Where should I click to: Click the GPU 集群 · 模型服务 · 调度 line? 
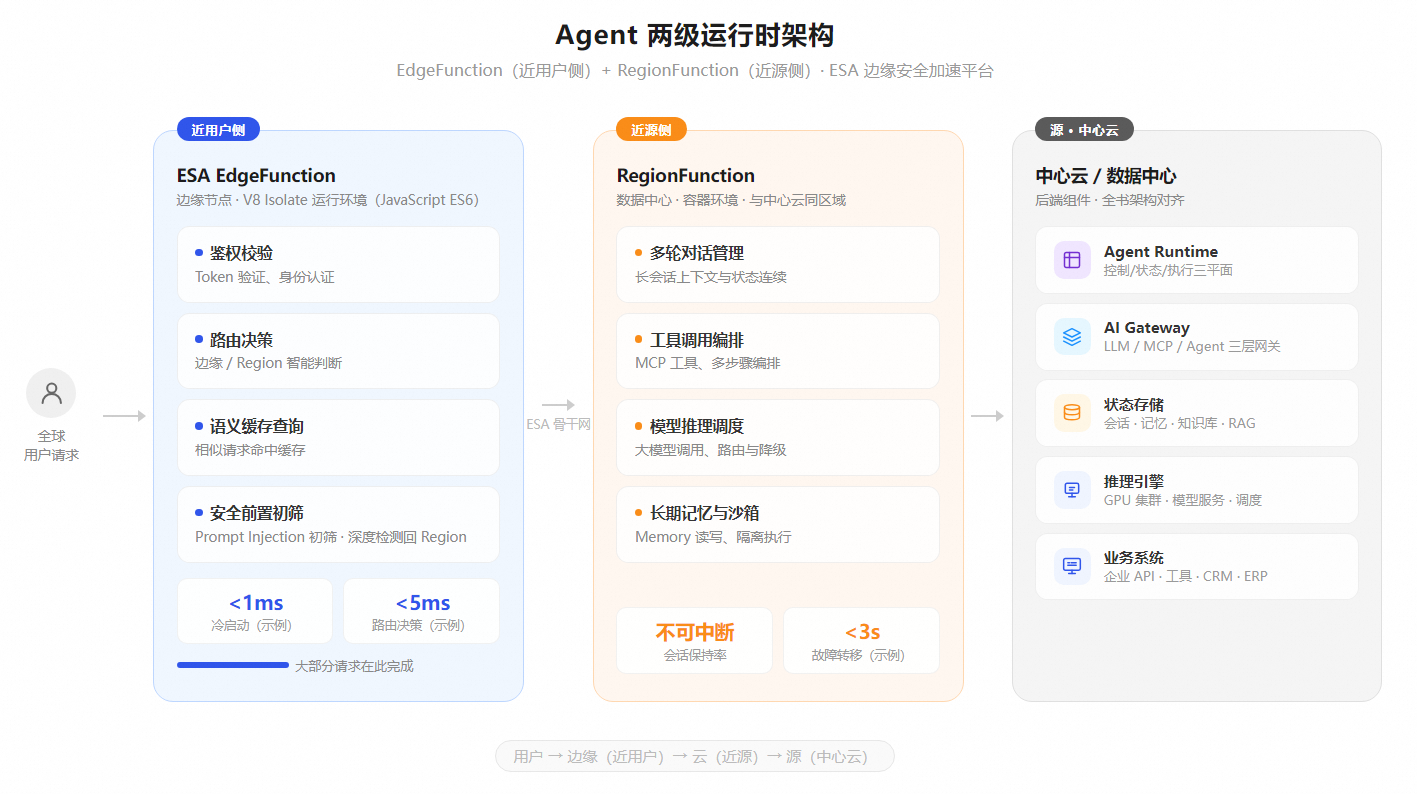click(1183, 499)
